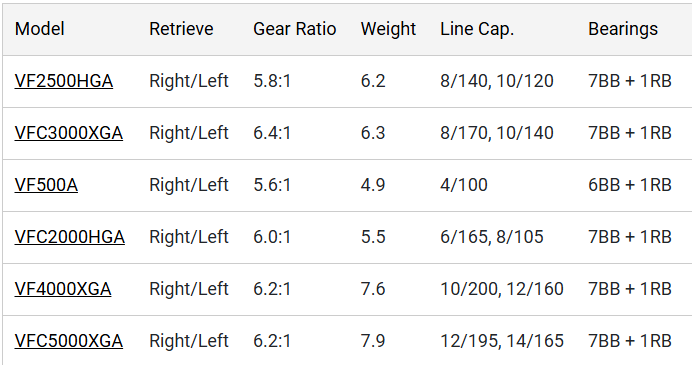Select the 6/165, 8/105 line capacity cell

coord(492,237)
